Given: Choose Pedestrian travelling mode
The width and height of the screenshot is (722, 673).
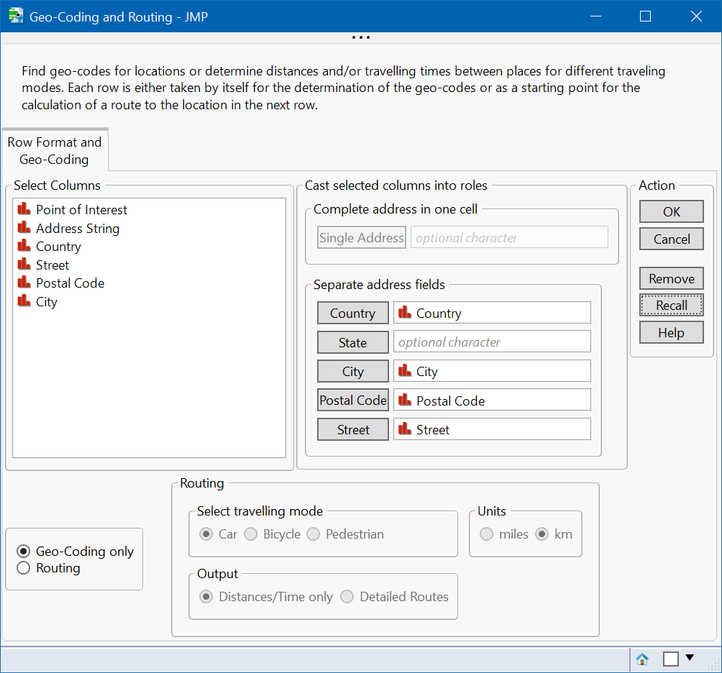Looking at the screenshot, I should [x=314, y=534].
